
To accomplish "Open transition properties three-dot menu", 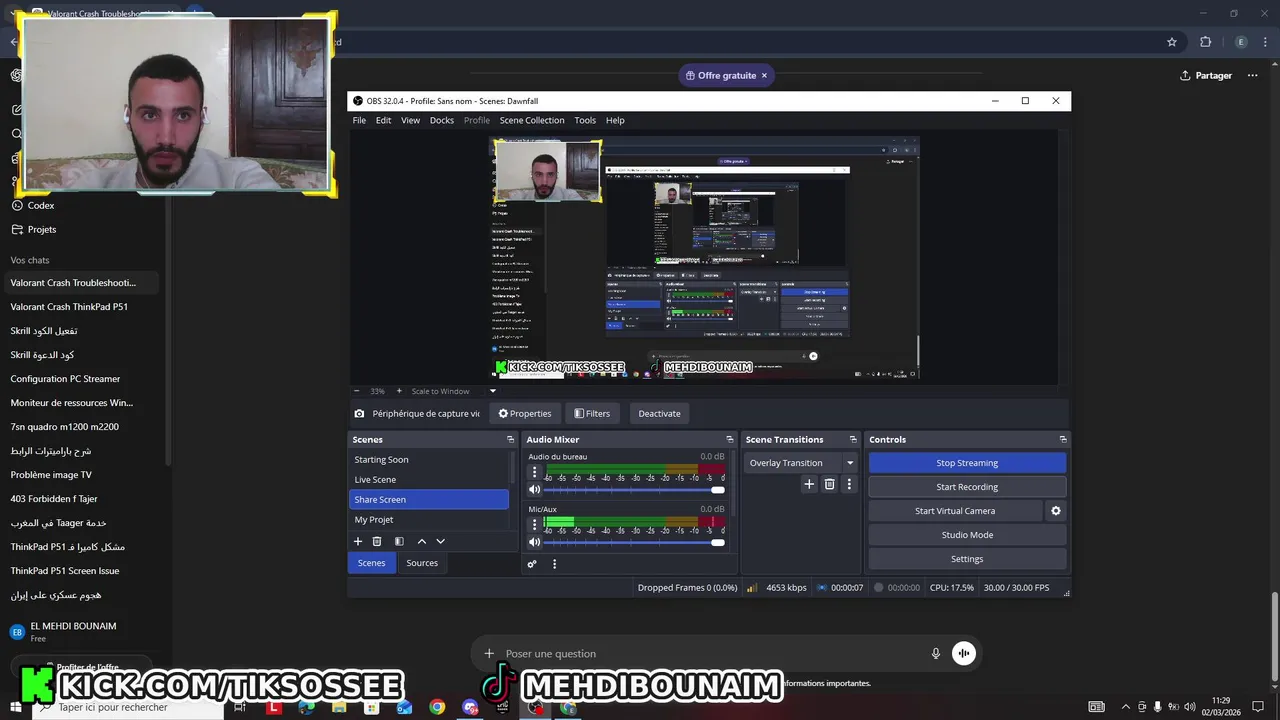I will [x=849, y=484].
